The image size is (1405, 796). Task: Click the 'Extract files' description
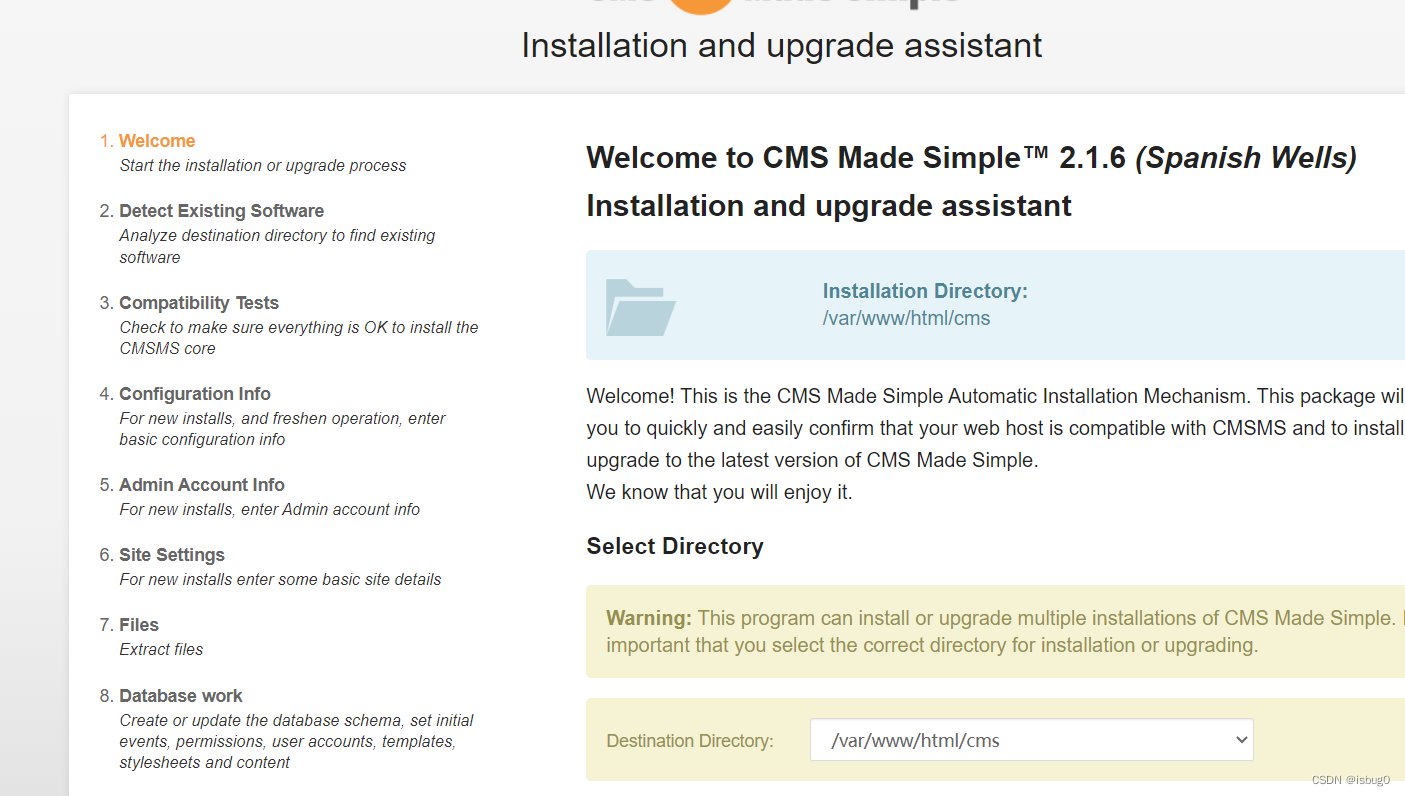pos(161,650)
